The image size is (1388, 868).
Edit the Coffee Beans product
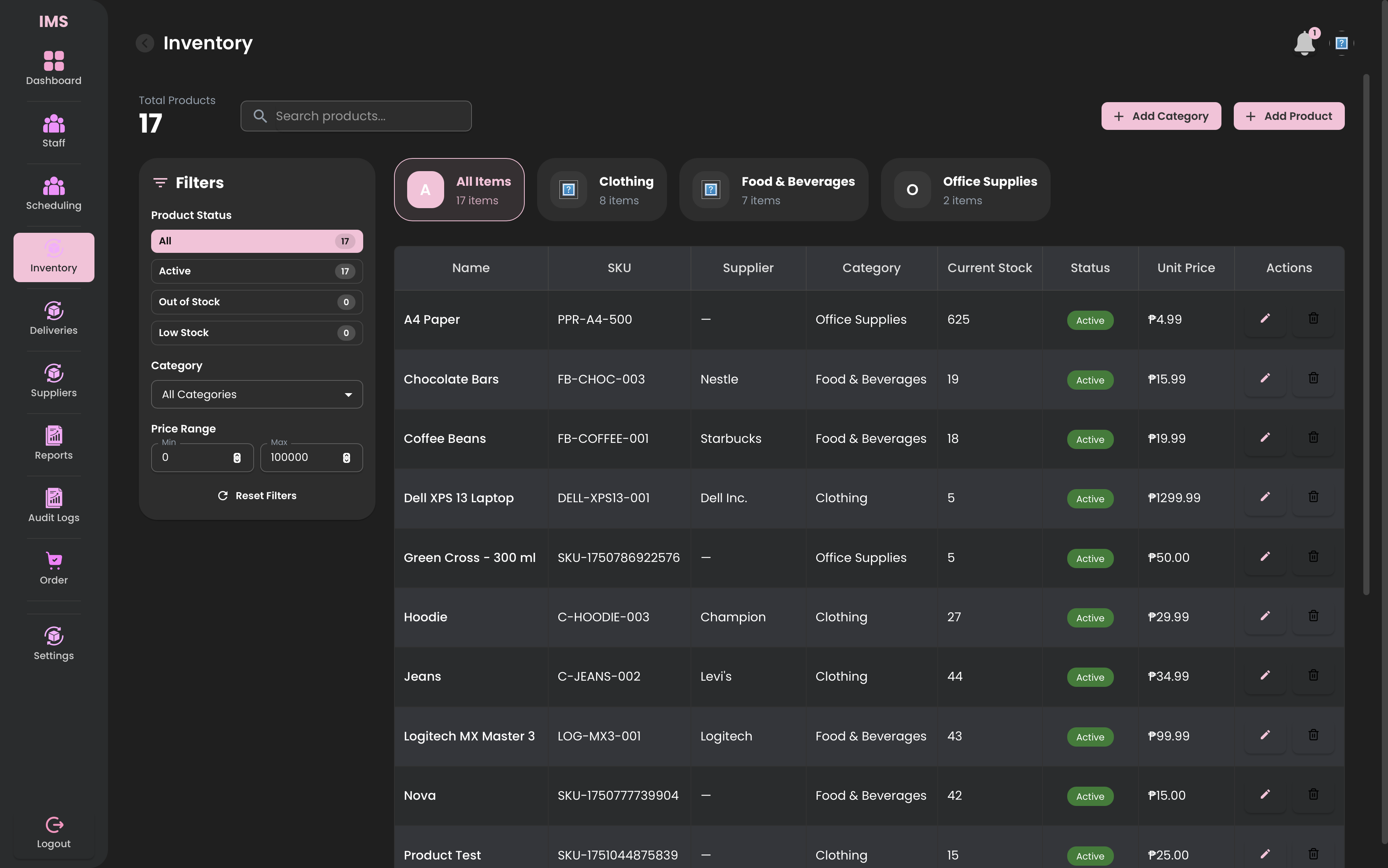pos(1265,438)
